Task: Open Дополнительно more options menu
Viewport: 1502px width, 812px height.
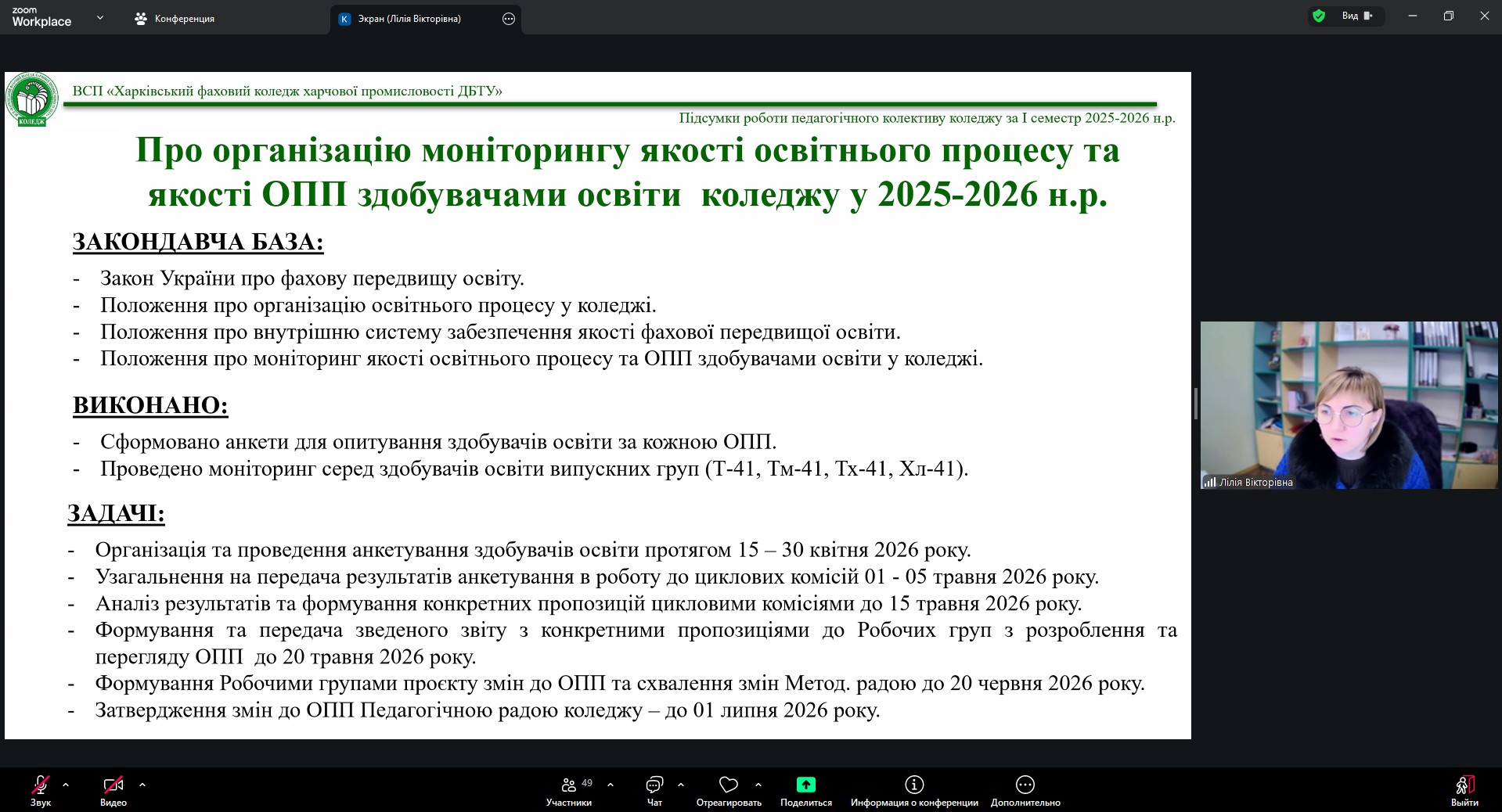Action: (x=1025, y=785)
